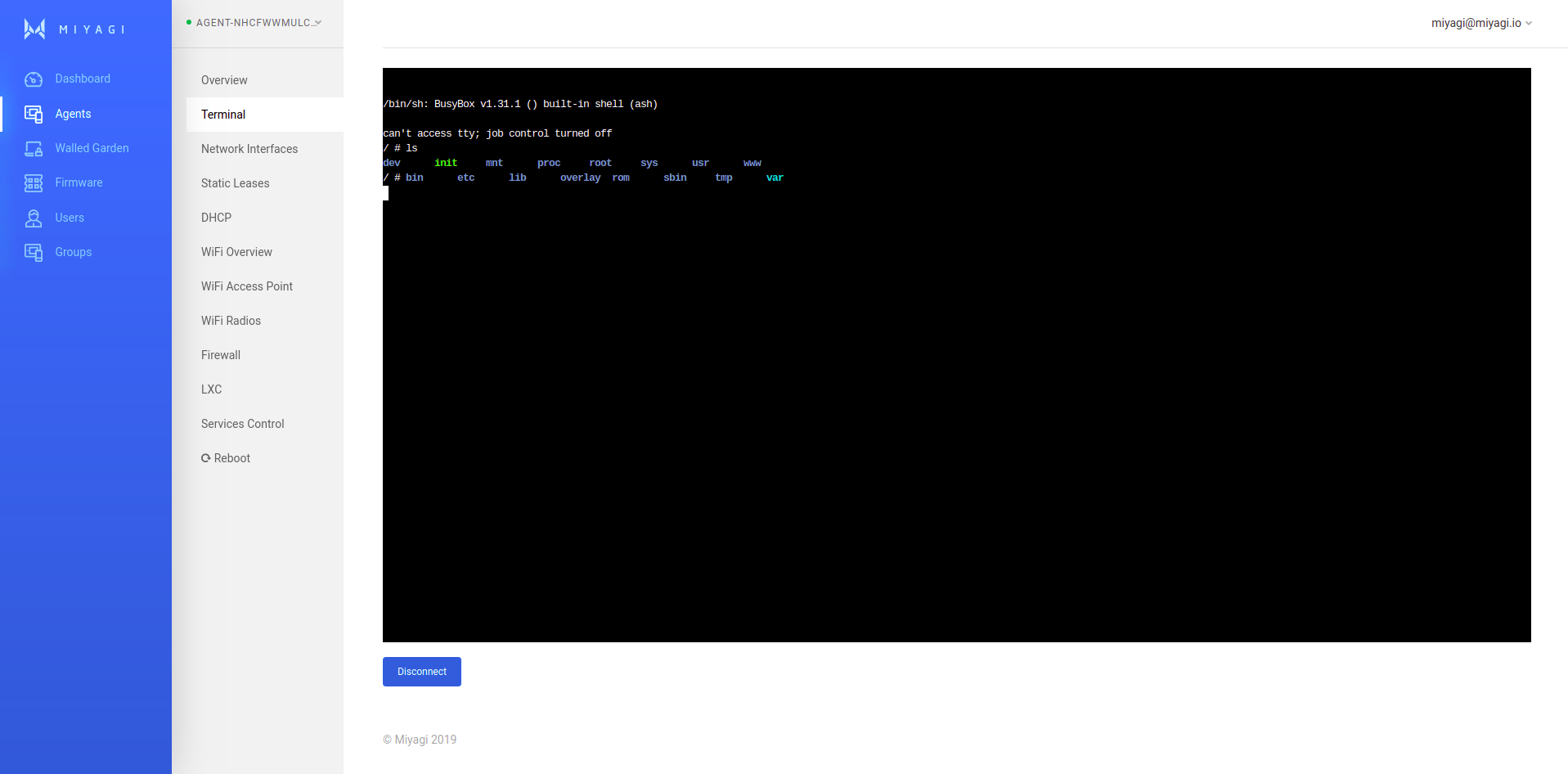Click the 'proc' directory in terminal
1568x774 pixels.
[x=549, y=163]
